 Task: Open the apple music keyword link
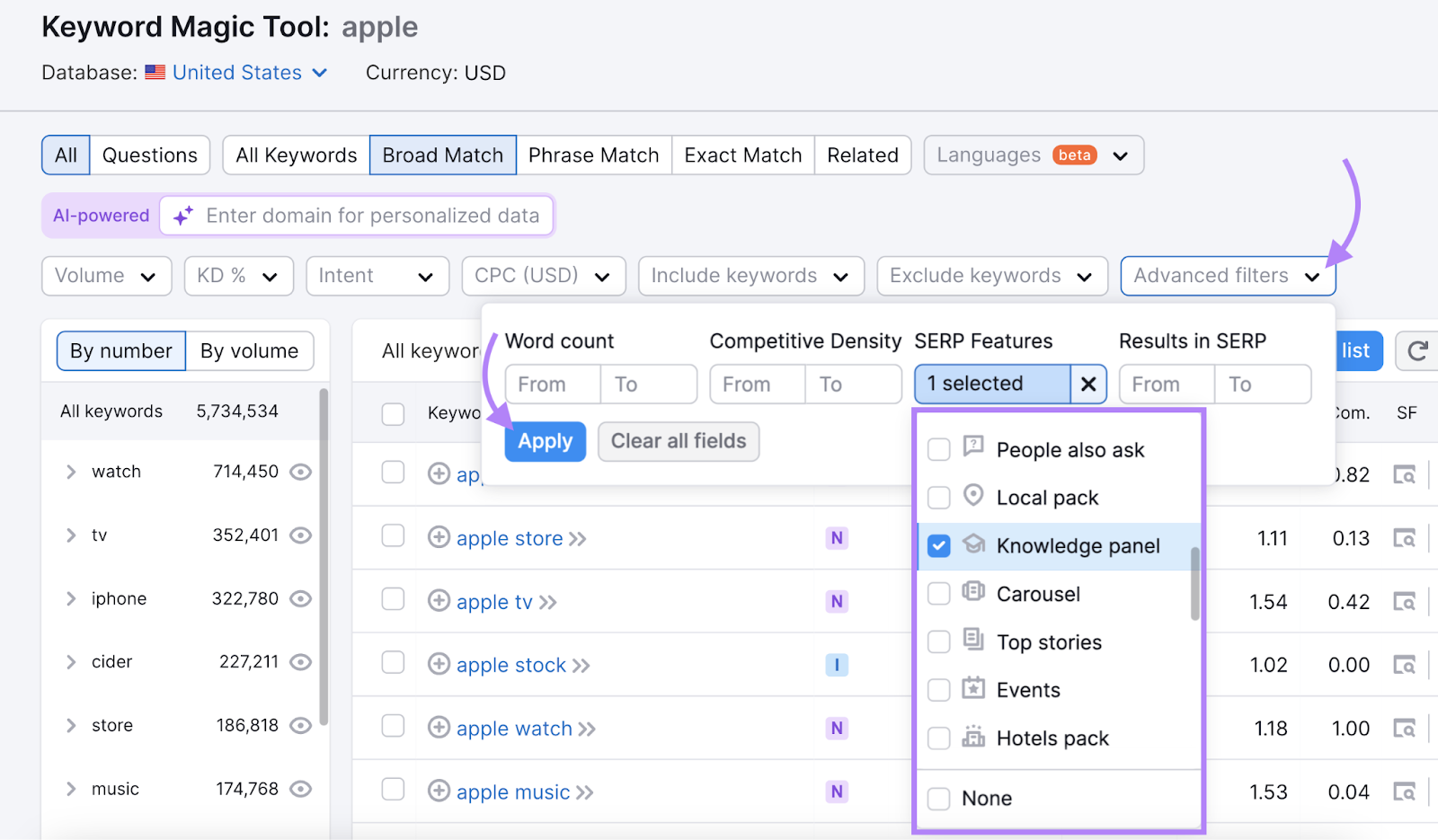512,791
